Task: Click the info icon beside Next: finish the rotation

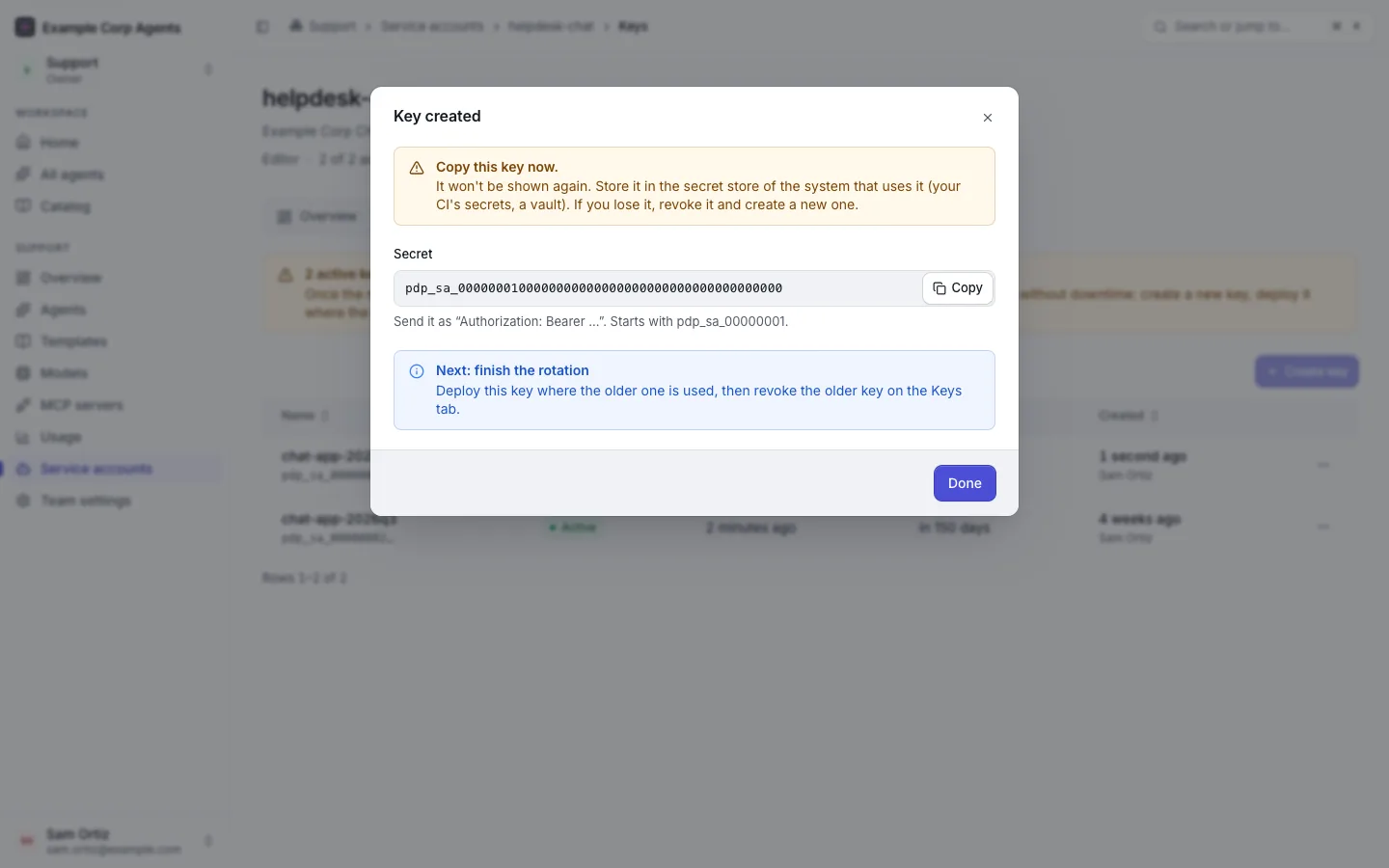Action: pos(417,371)
